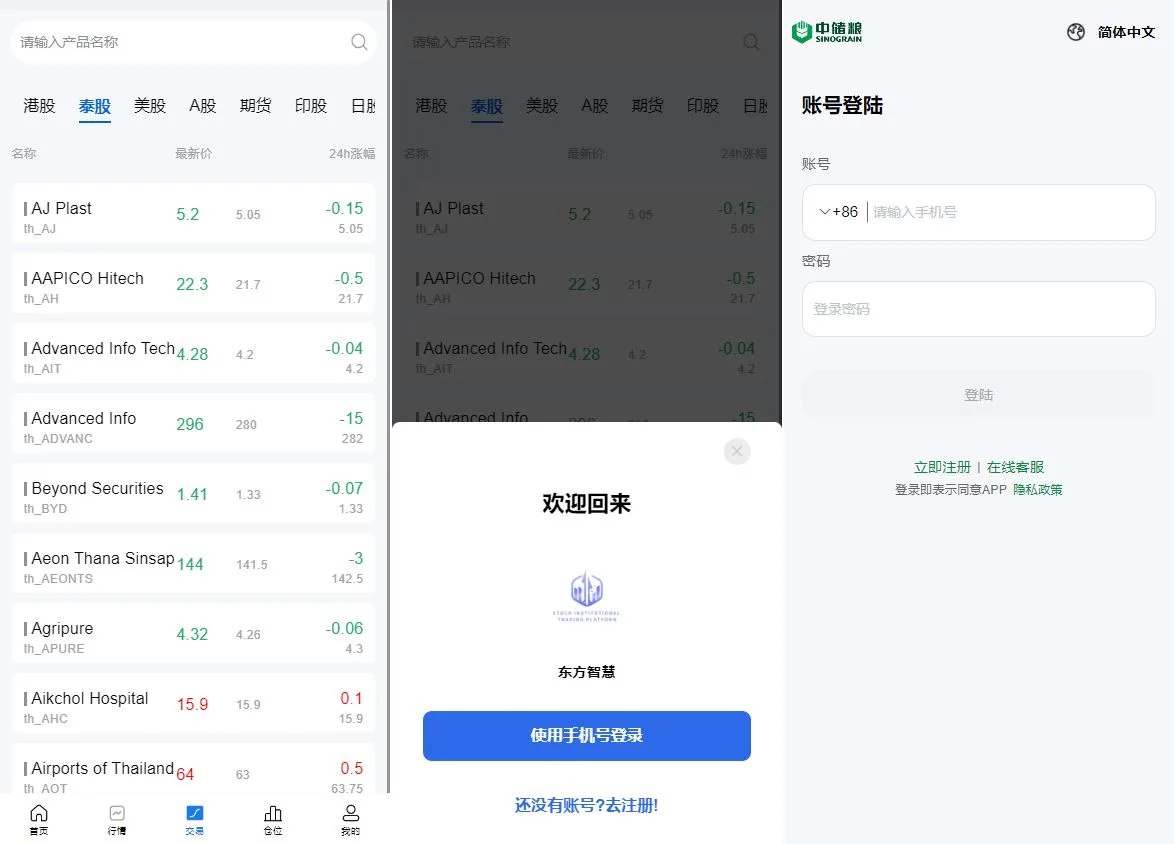
Task: Open the market quotes icon in bottom bar
Action: (117, 819)
